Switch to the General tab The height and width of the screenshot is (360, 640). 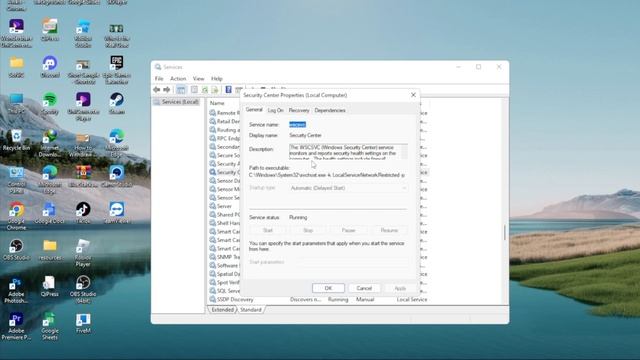click(x=254, y=110)
